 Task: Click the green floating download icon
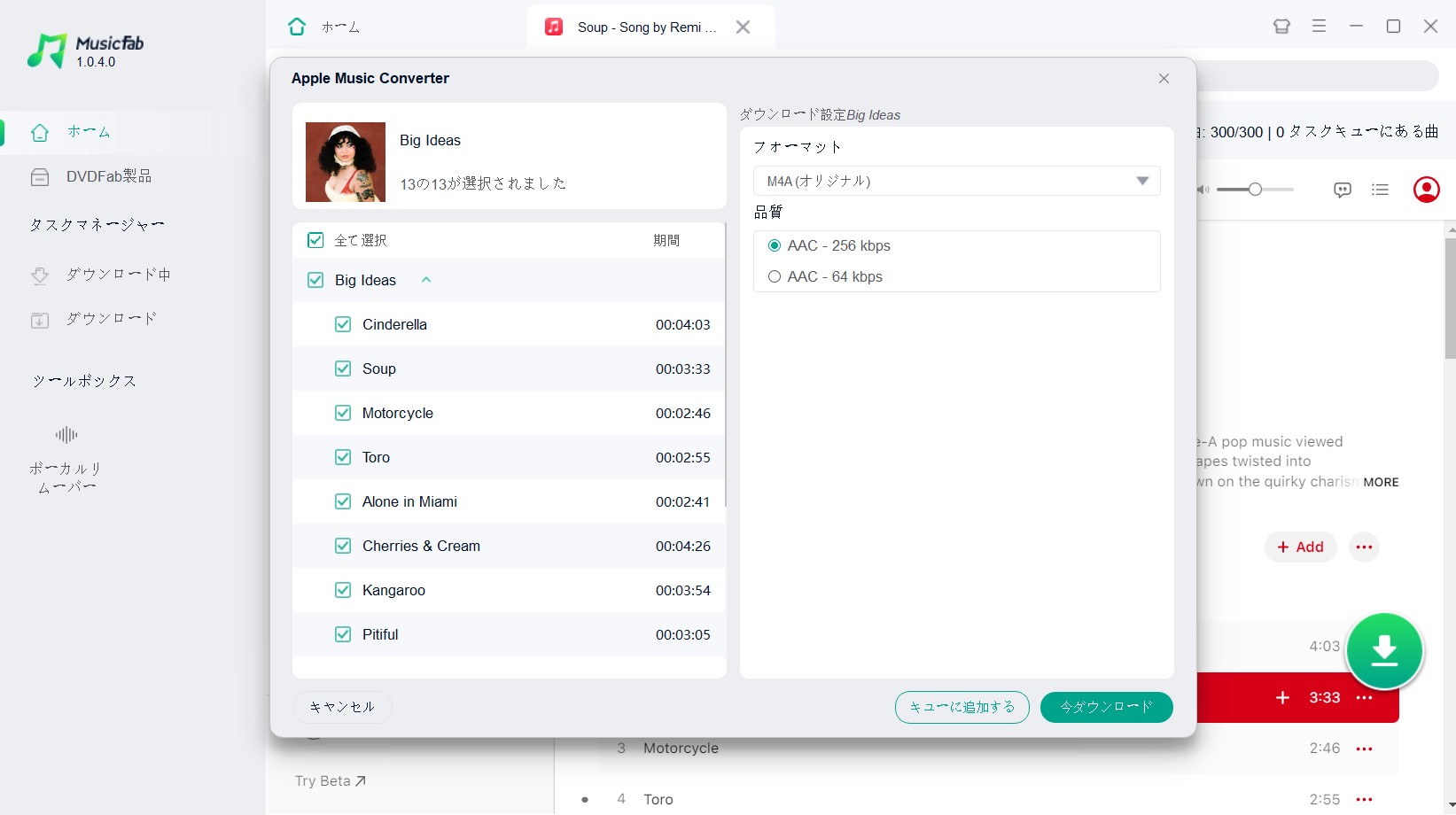pyautogui.click(x=1384, y=651)
